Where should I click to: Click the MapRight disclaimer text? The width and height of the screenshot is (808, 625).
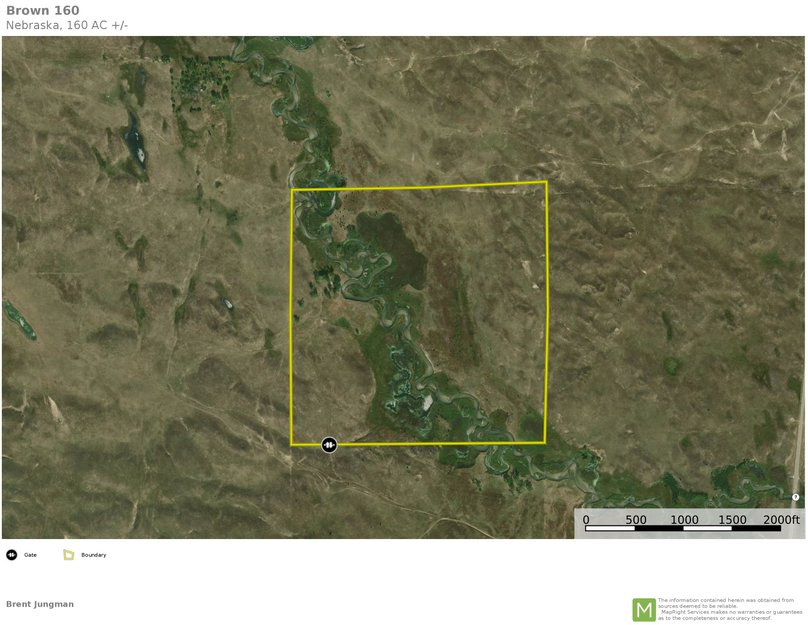(730, 609)
